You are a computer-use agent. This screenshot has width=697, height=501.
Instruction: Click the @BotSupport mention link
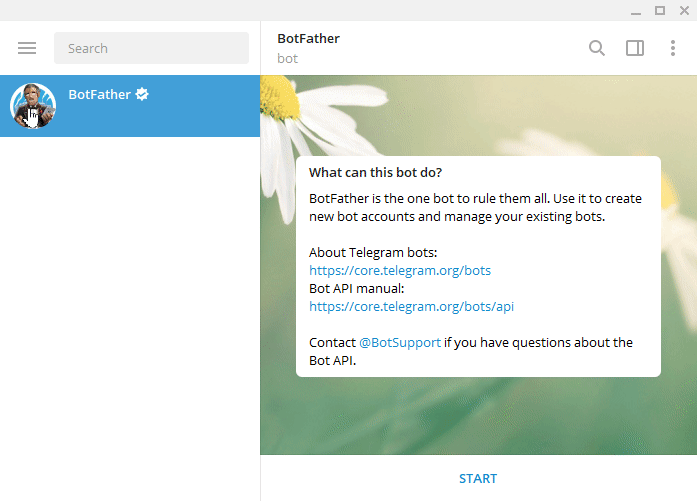(x=400, y=342)
